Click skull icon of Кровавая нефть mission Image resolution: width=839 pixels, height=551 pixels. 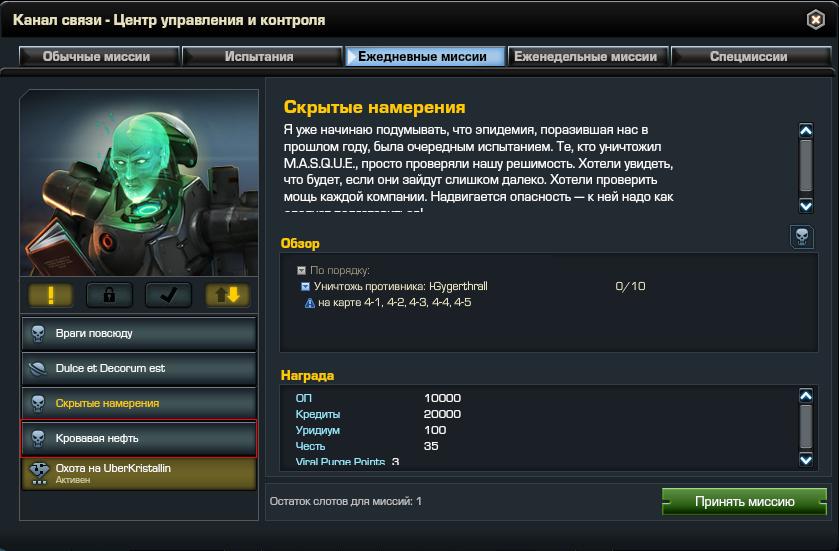(38, 438)
